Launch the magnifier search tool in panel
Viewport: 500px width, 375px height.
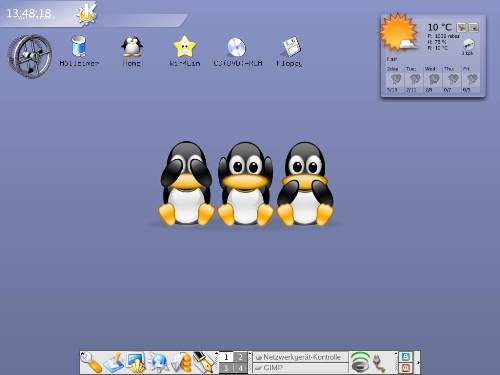coord(91,363)
